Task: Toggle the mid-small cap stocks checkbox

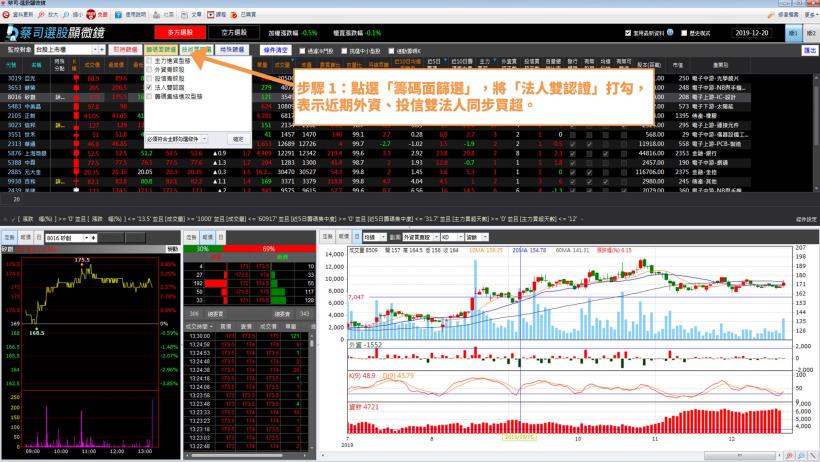Action: [344, 51]
